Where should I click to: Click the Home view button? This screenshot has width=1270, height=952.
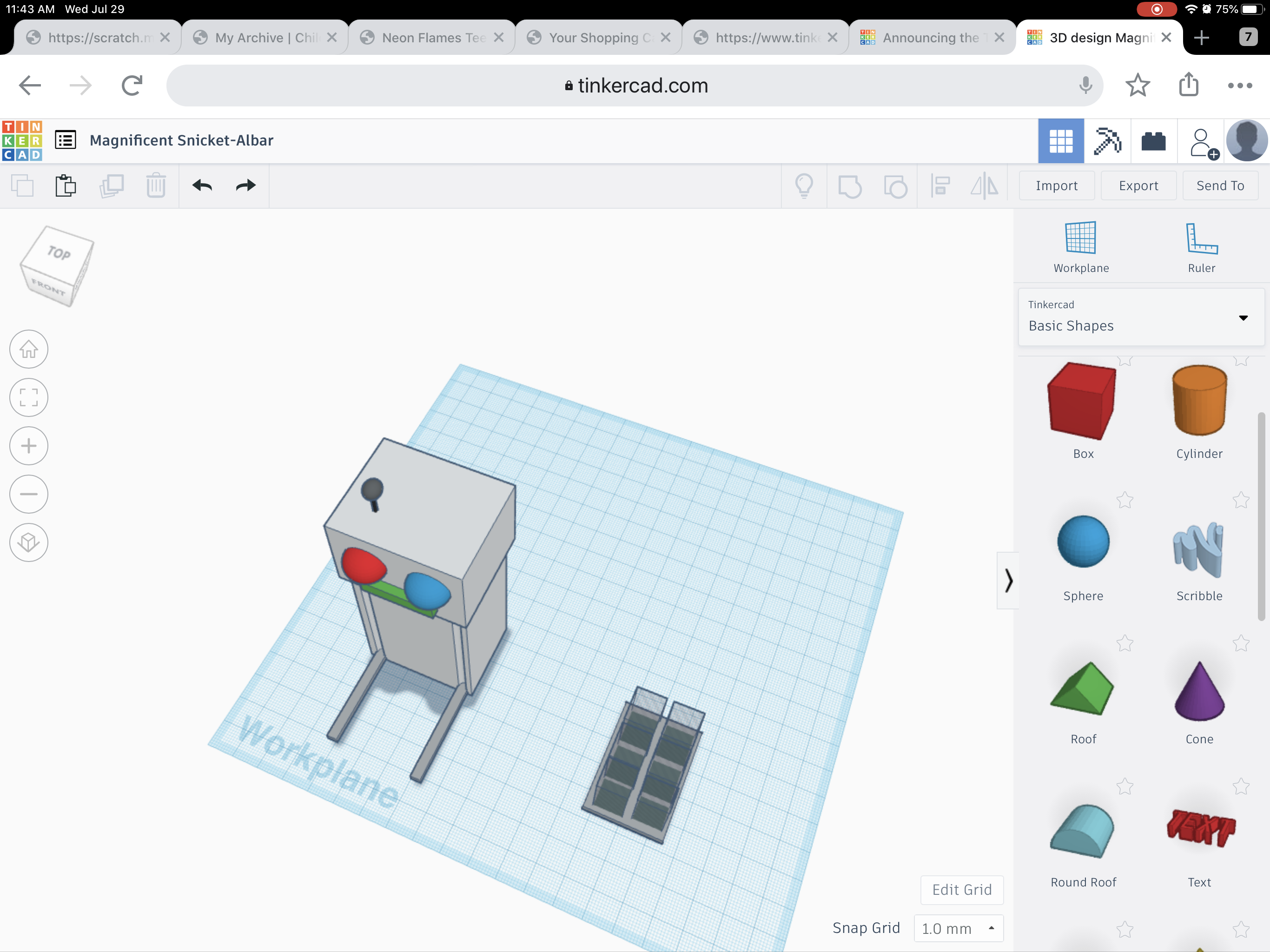point(29,349)
